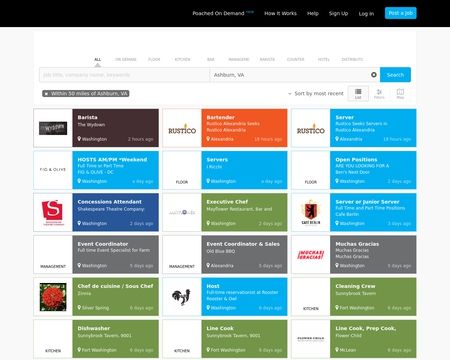Select the BAR category tab
Image resolution: width=450 pixels, height=360 pixels.
[211, 59]
